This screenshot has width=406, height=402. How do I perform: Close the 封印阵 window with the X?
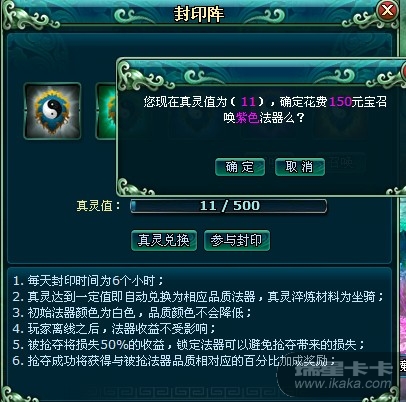pos(387,11)
